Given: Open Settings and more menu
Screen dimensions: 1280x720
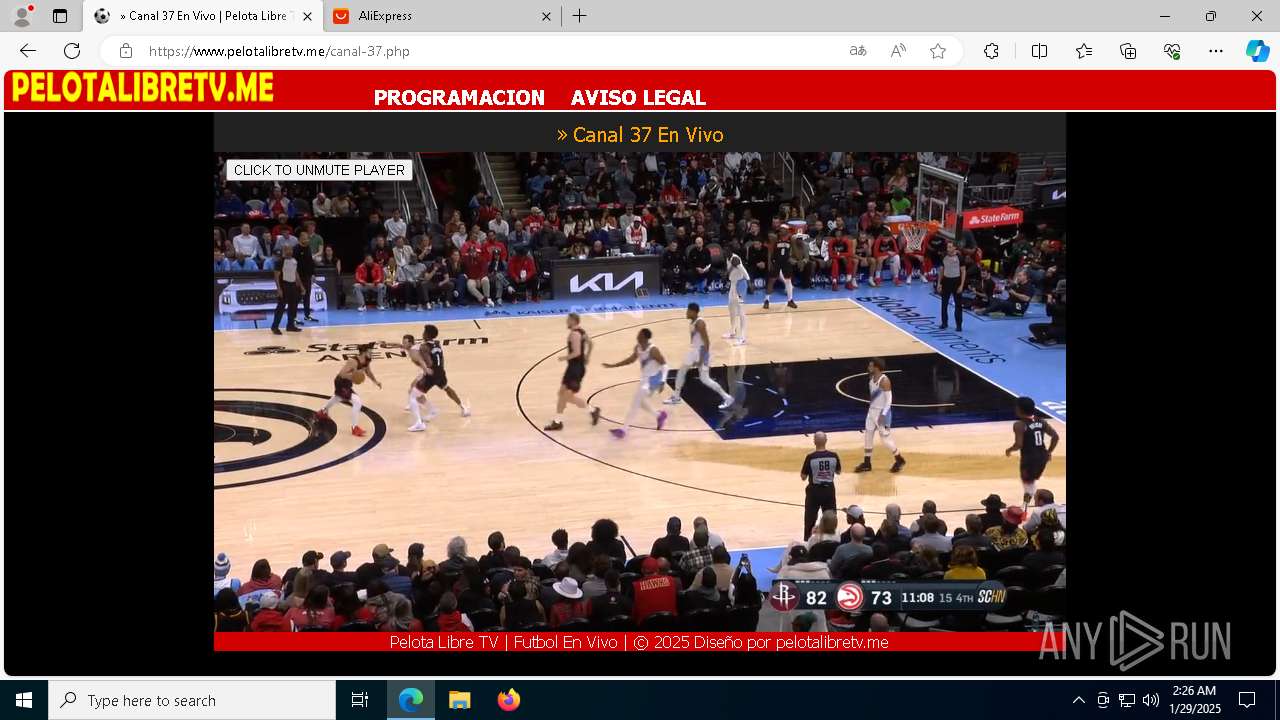Looking at the screenshot, I should (x=1216, y=51).
